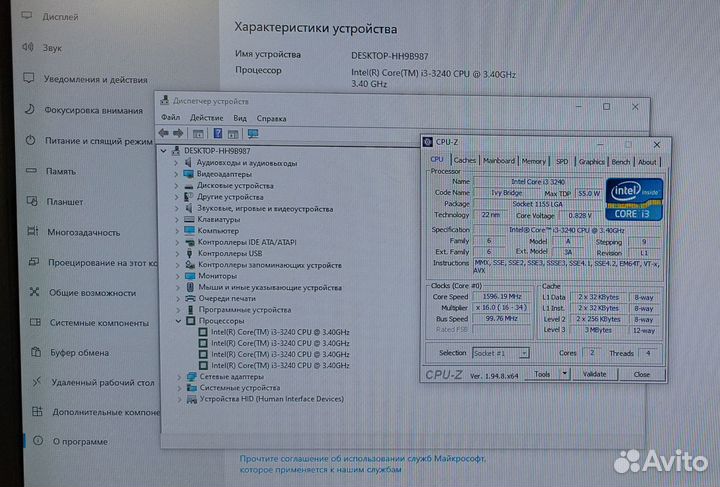Image resolution: width=720 pixels, height=487 pixels.
Task: Switch to the Memory tab
Action: tap(534, 161)
